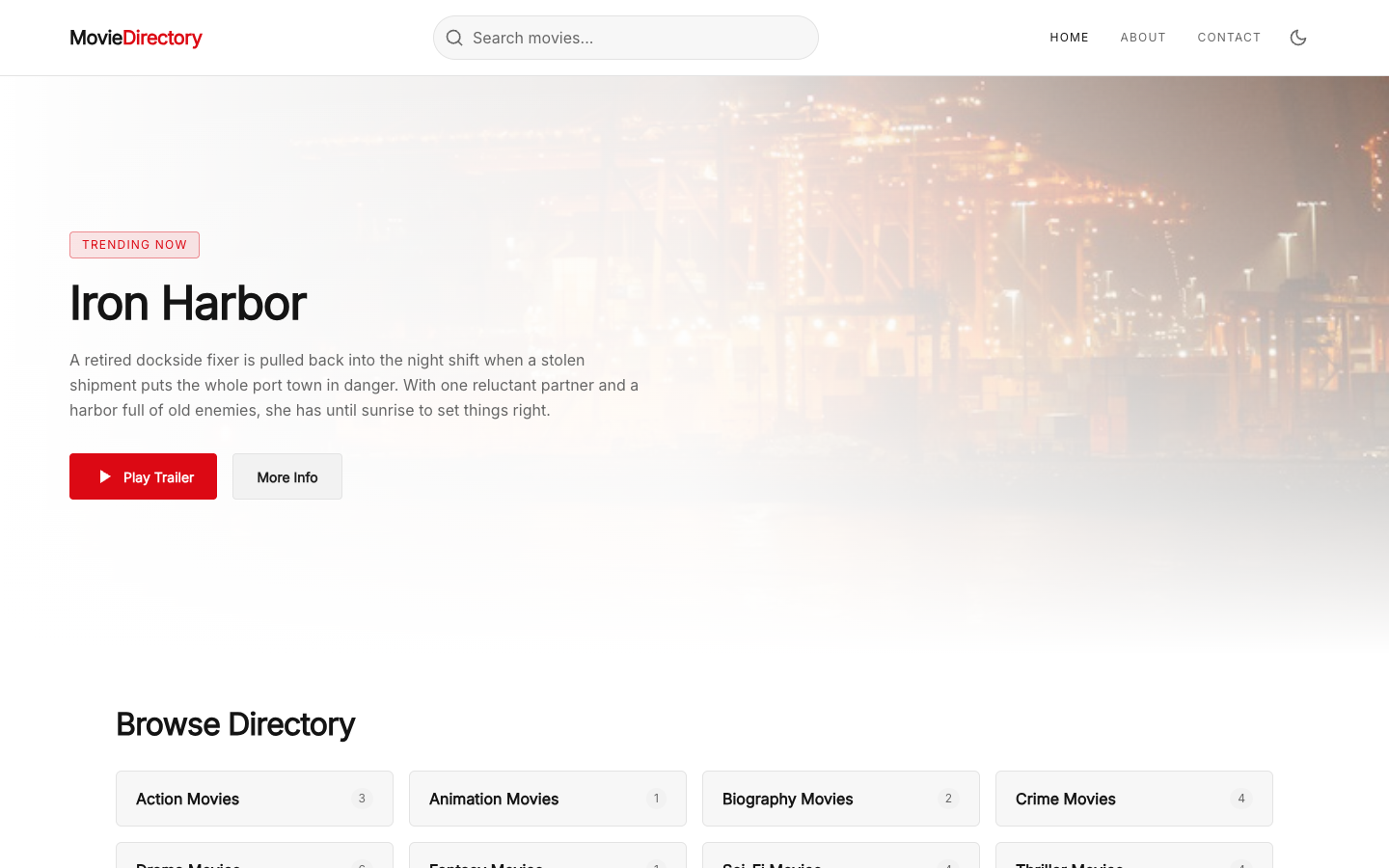This screenshot has width=1389, height=868.
Task: Click the search magnifier icon
Action: [454, 38]
